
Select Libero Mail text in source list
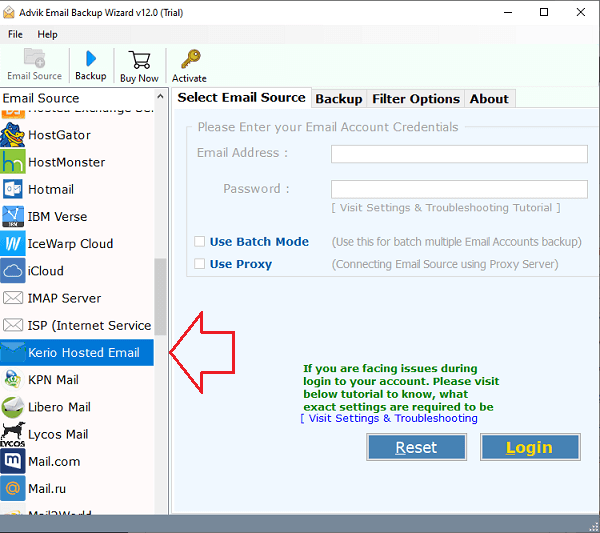point(59,407)
